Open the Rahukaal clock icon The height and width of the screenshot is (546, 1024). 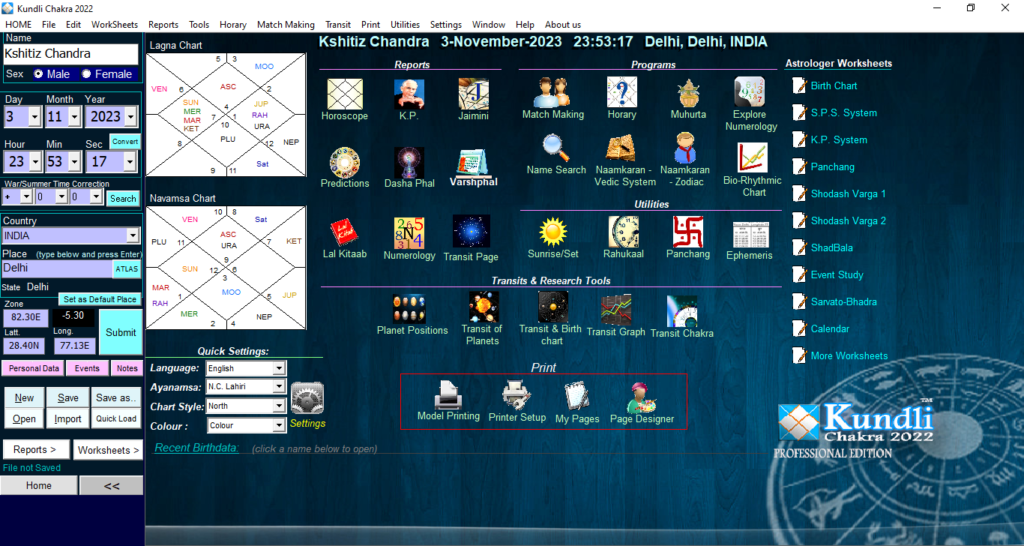point(624,231)
